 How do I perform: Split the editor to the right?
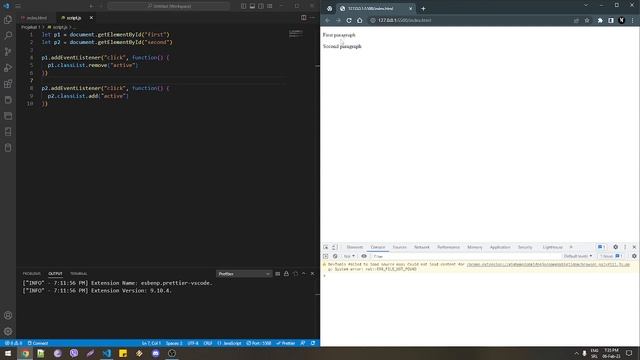[303, 18]
